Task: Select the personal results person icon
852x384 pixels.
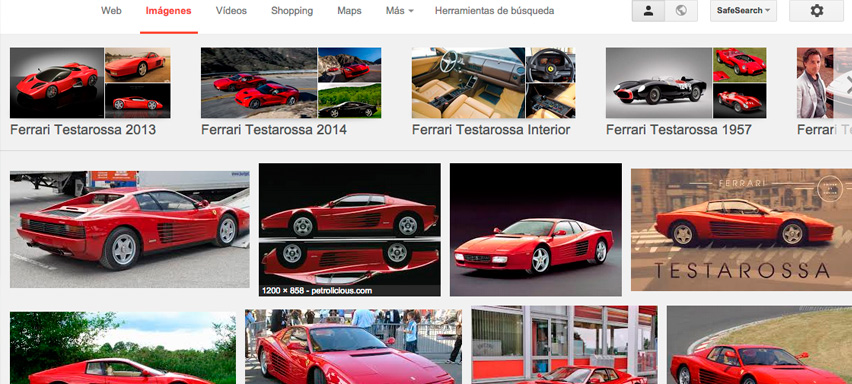Action: click(x=648, y=11)
